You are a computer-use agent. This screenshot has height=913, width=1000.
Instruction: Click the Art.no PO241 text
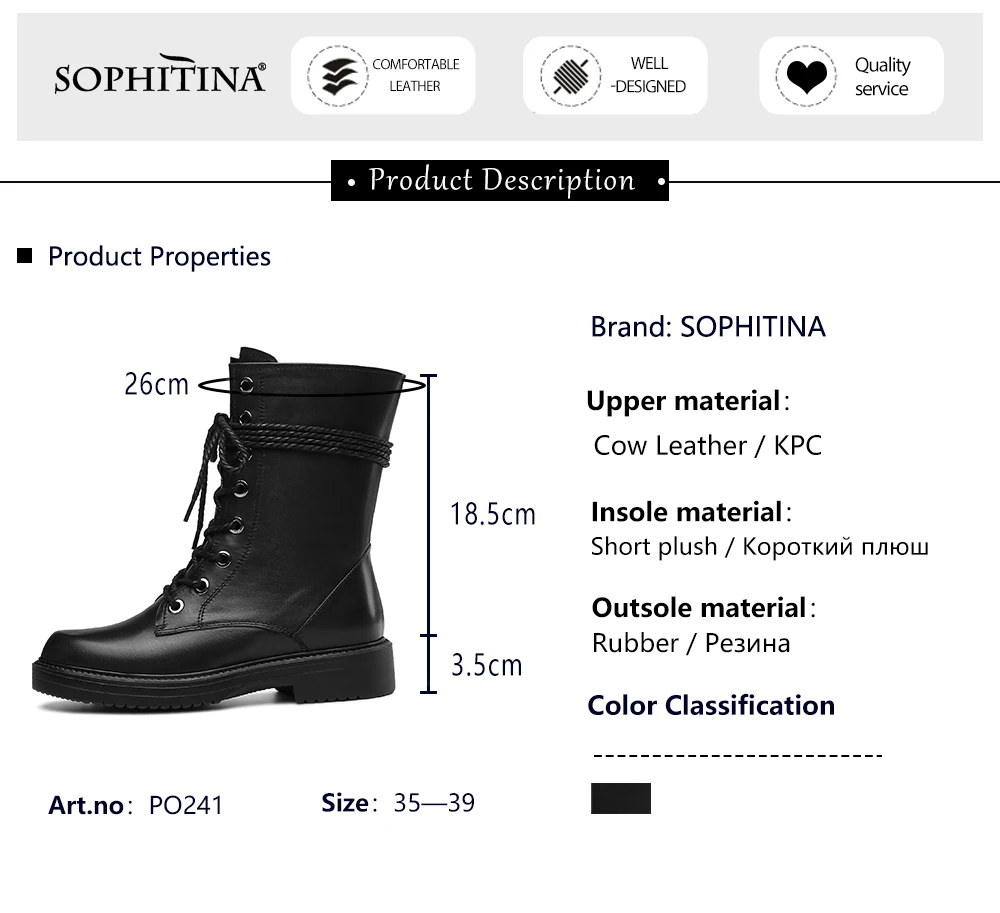tap(136, 805)
